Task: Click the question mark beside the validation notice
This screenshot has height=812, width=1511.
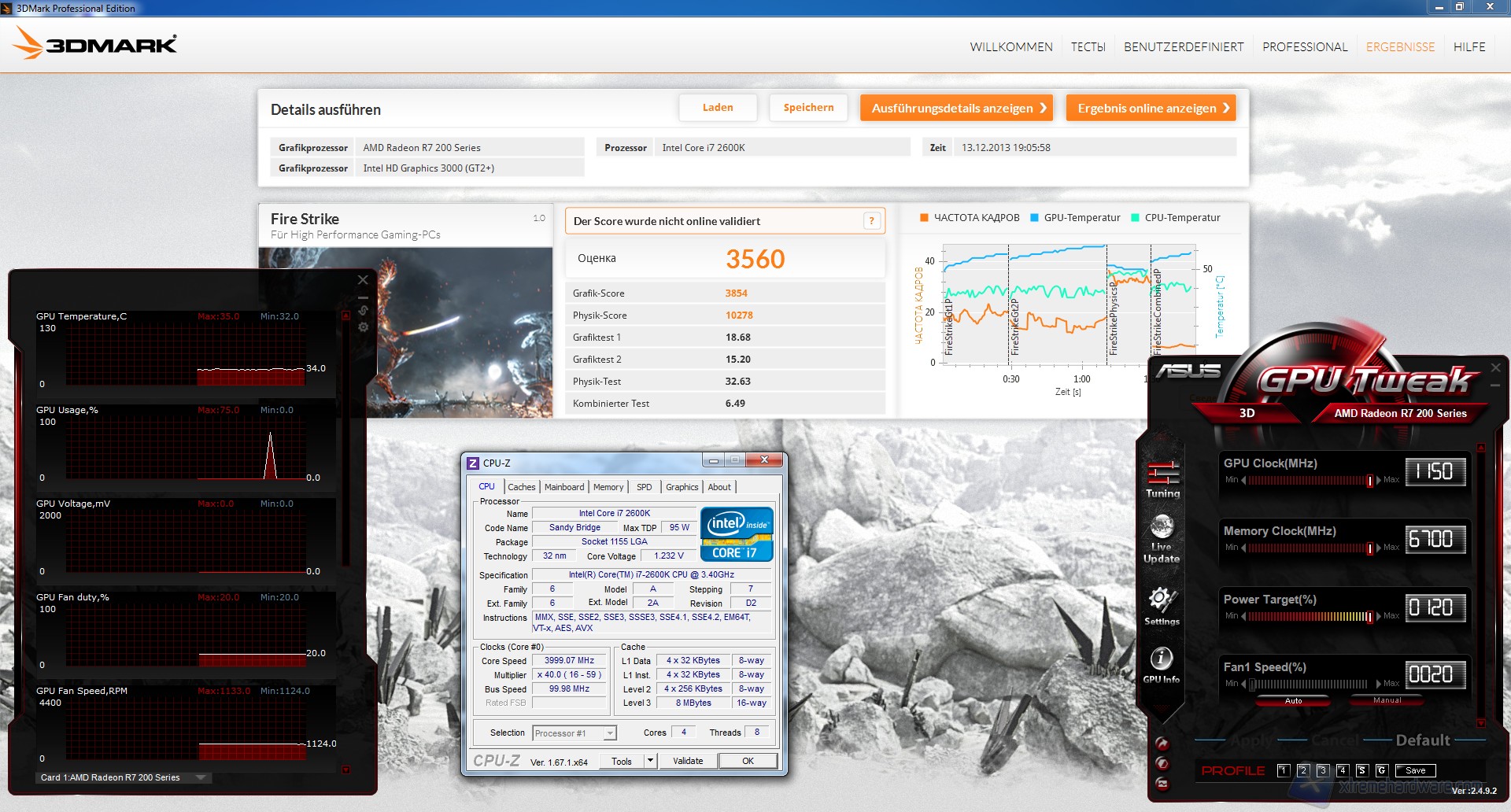Action: click(x=870, y=221)
